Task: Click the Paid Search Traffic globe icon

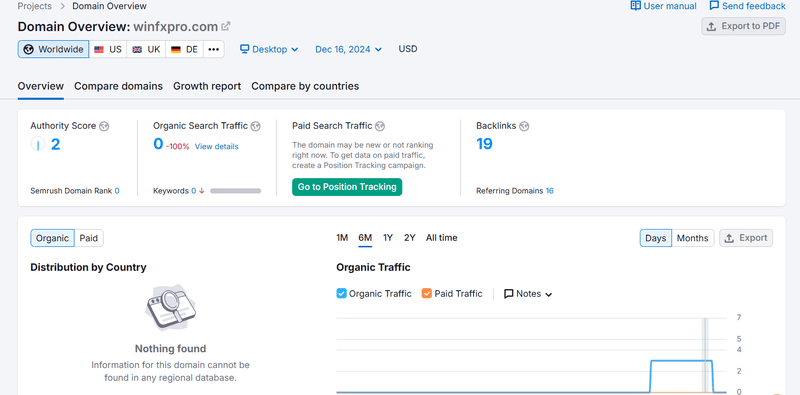Action: tap(380, 126)
